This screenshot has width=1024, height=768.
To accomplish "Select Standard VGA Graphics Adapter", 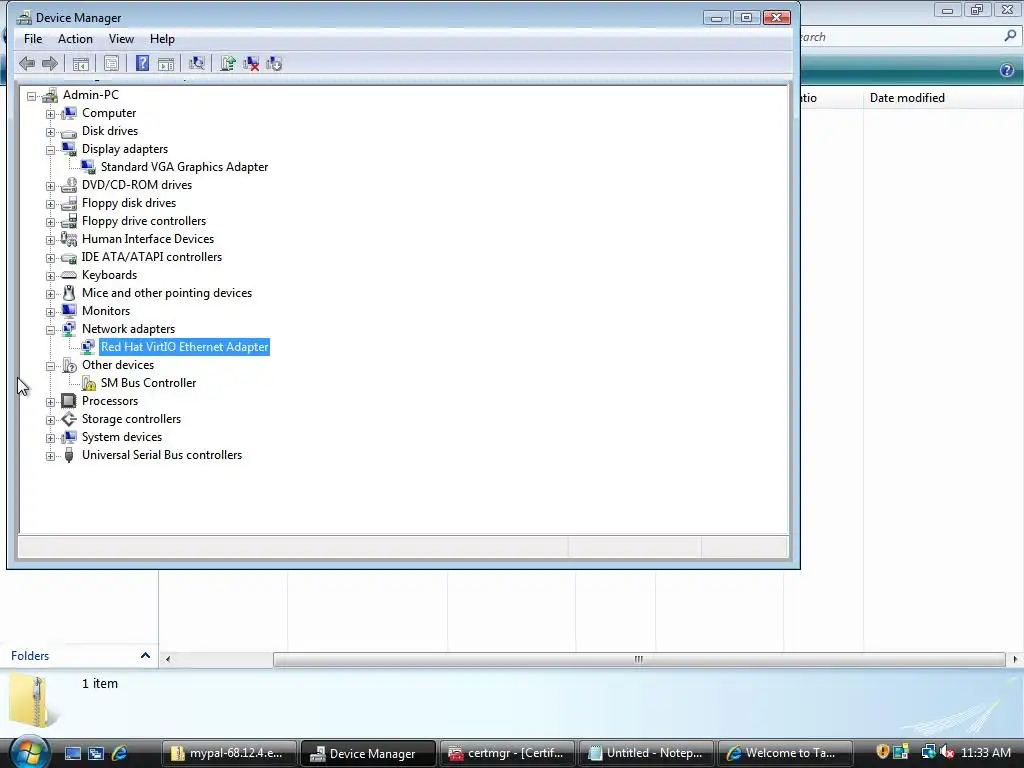I will [184, 167].
